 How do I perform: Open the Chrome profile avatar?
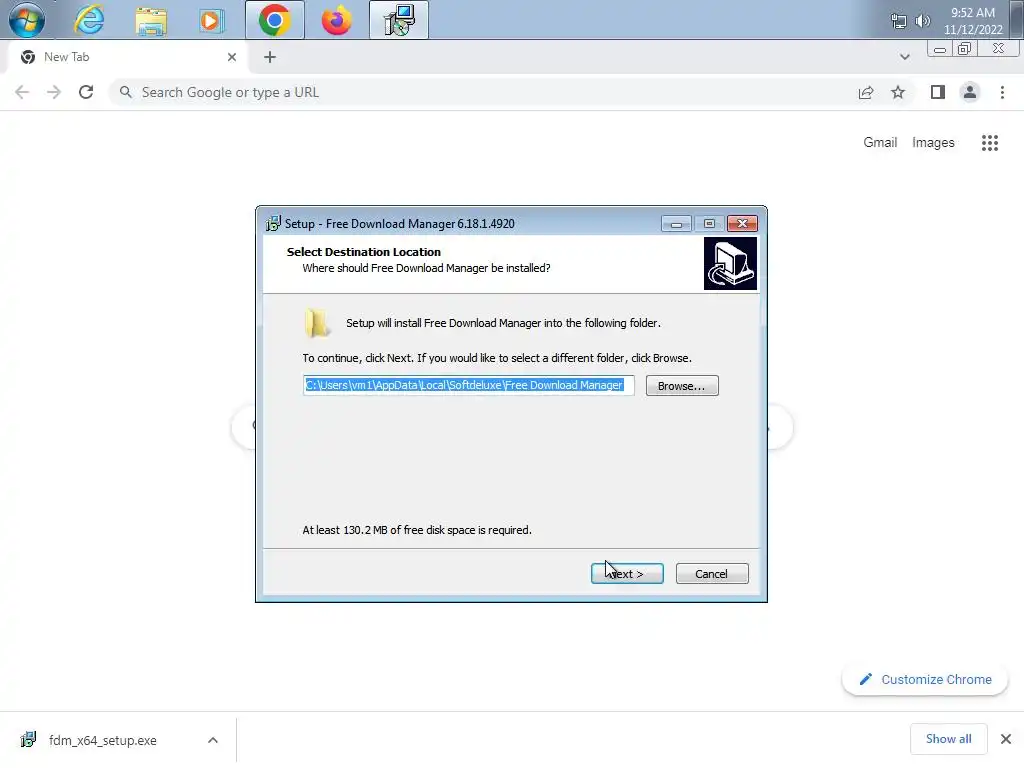pos(970,92)
